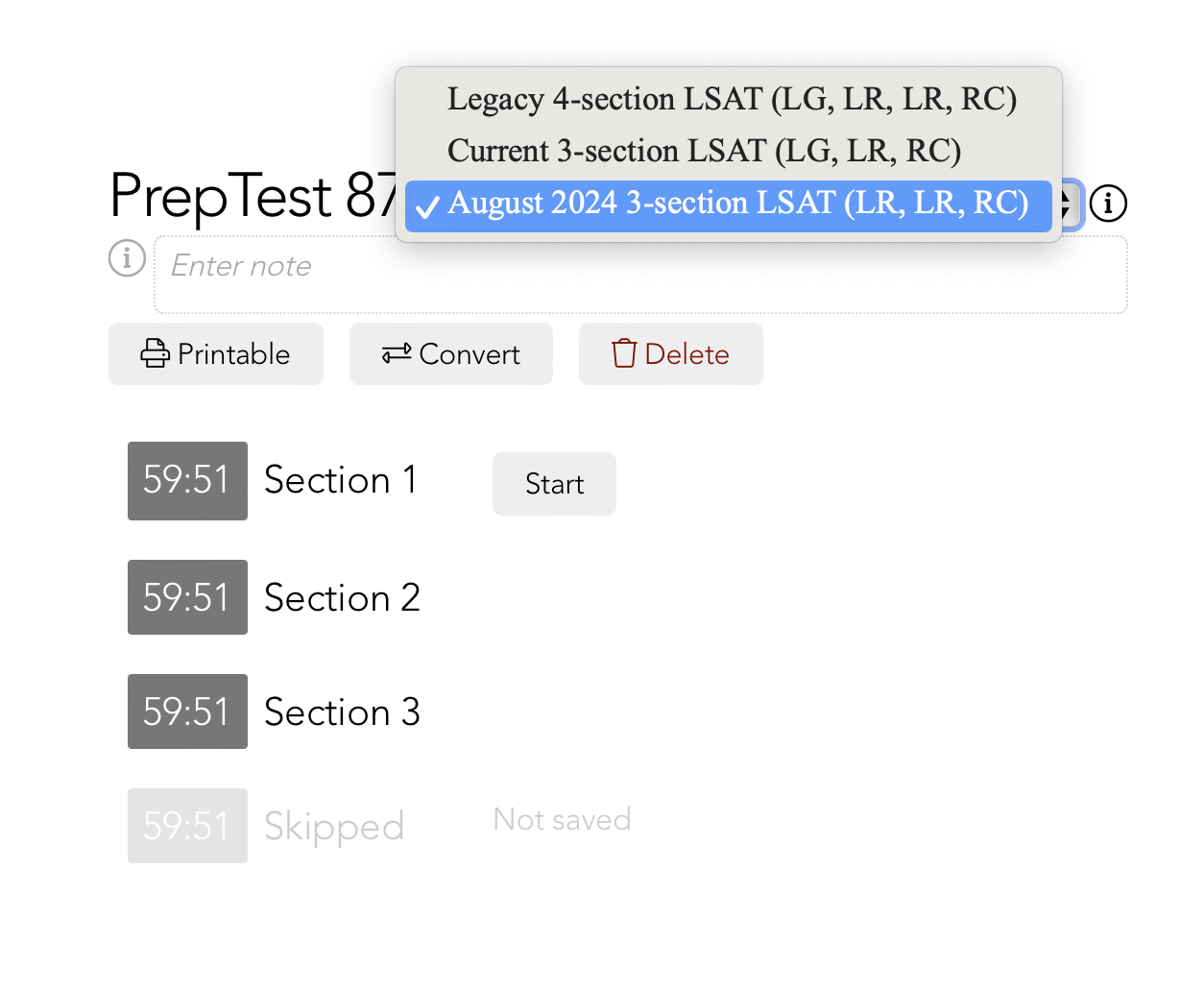The image size is (1204, 989).
Task: Start Section 1
Action: coord(554,484)
